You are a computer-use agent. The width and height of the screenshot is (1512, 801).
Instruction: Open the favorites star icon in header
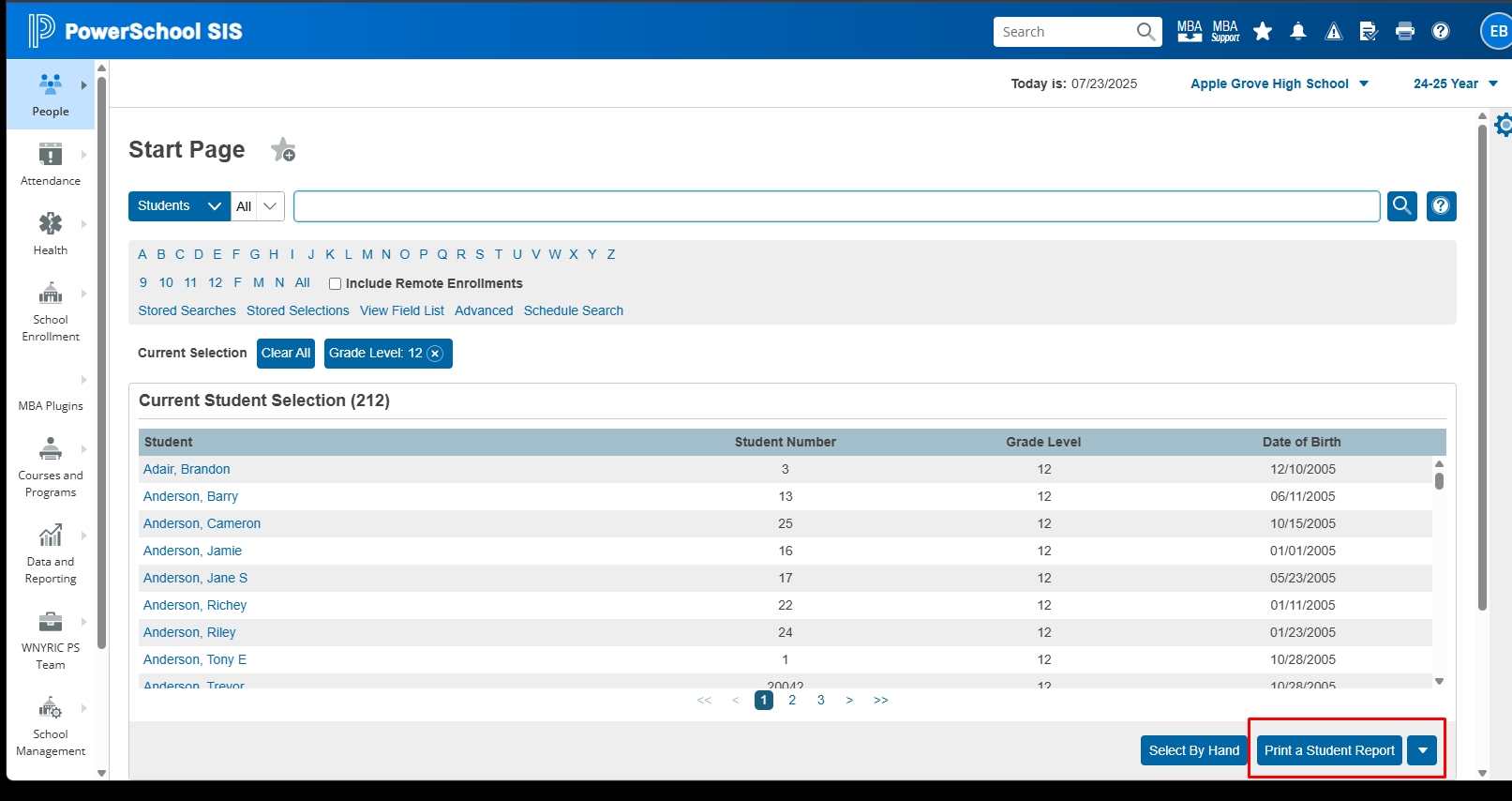(1263, 32)
